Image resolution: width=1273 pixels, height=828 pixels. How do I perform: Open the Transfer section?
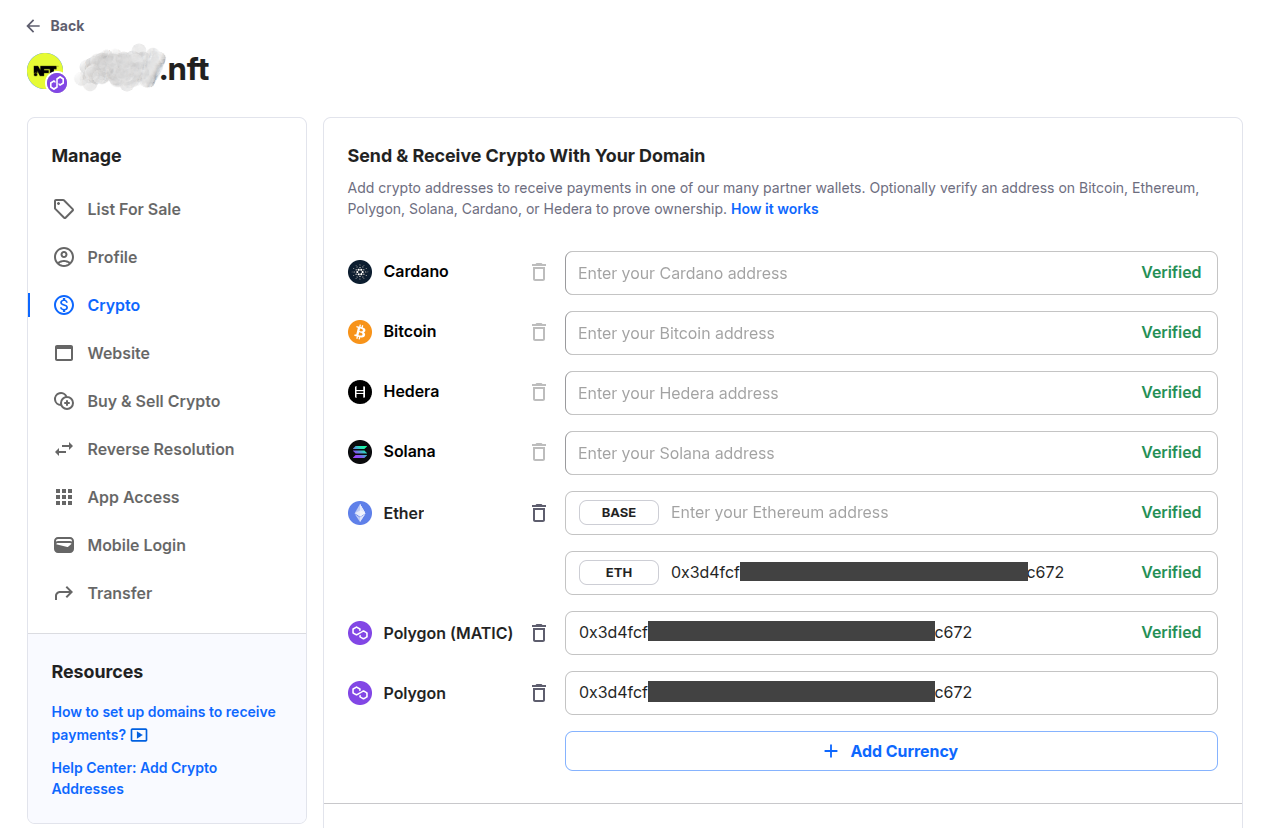point(120,593)
